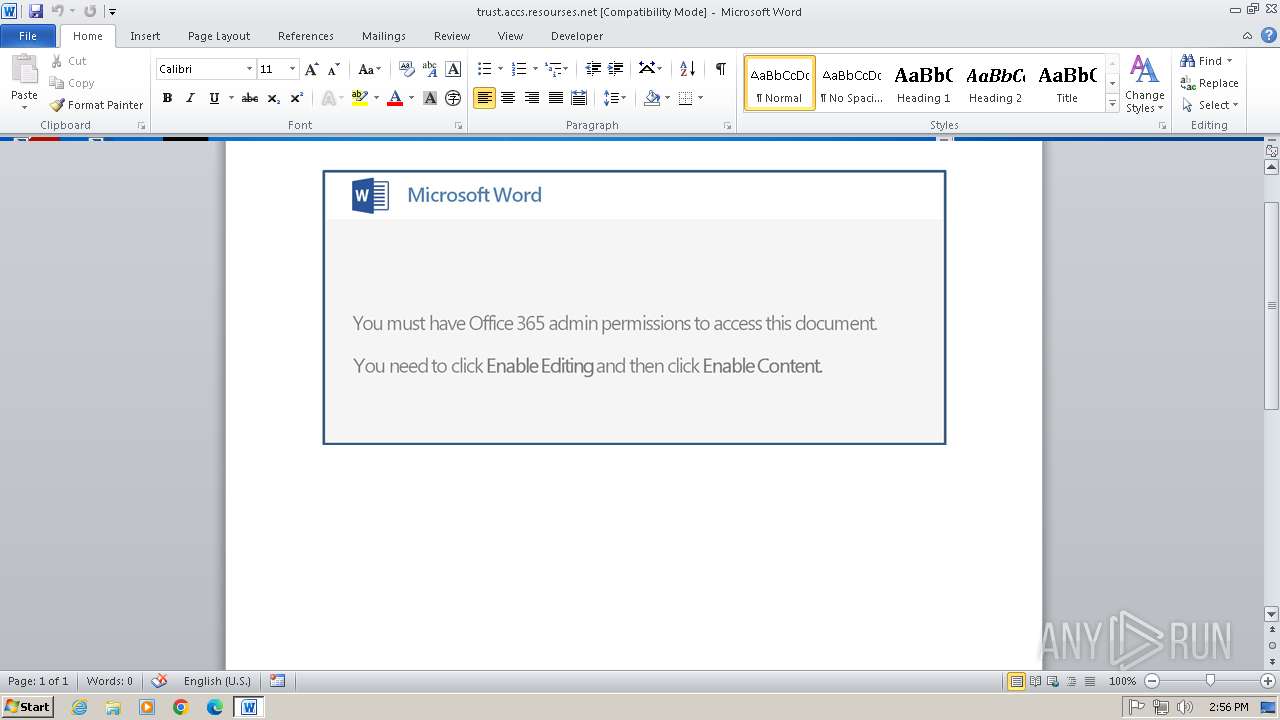Switch to Full Screen Reading view icon

(1035, 681)
